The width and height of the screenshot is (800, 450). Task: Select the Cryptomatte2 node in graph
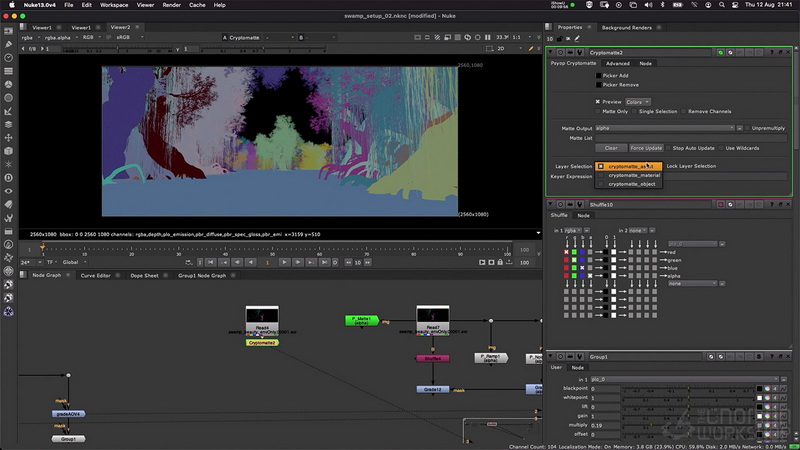point(262,343)
